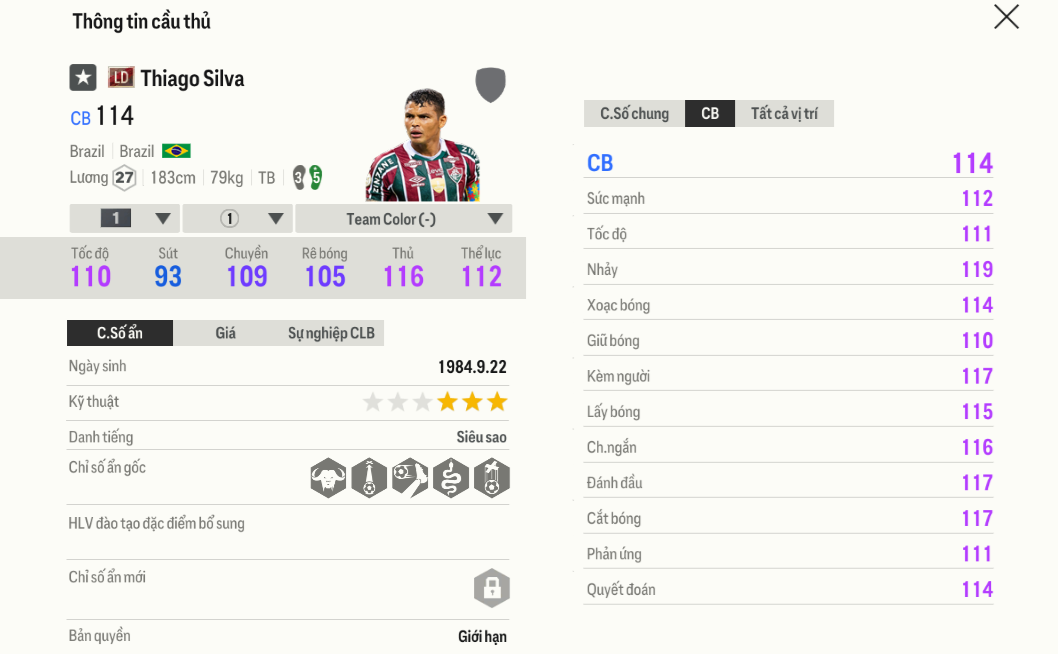Screen dimensions: 1058x654
Task: Expand the level "1" dropdown
Action: tap(124, 218)
